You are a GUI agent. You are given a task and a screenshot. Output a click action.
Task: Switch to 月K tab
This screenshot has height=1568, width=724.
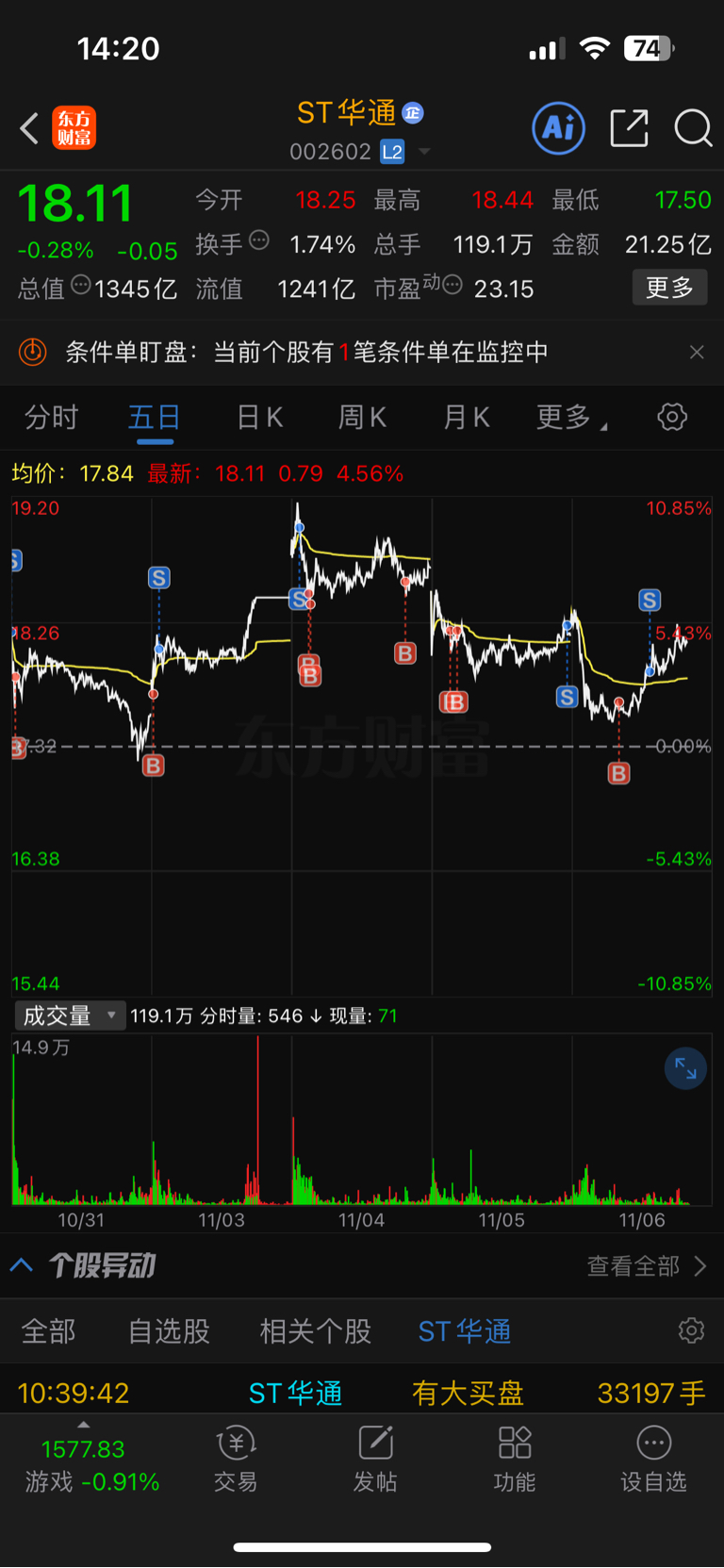(467, 417)
